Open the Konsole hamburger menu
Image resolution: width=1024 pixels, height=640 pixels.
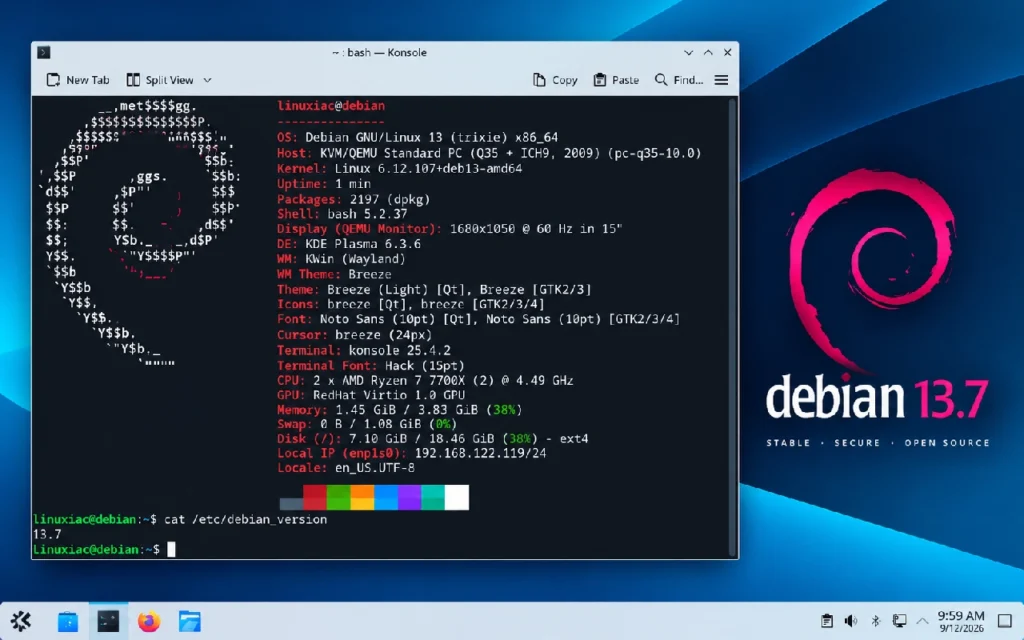(x=721, y=80)
